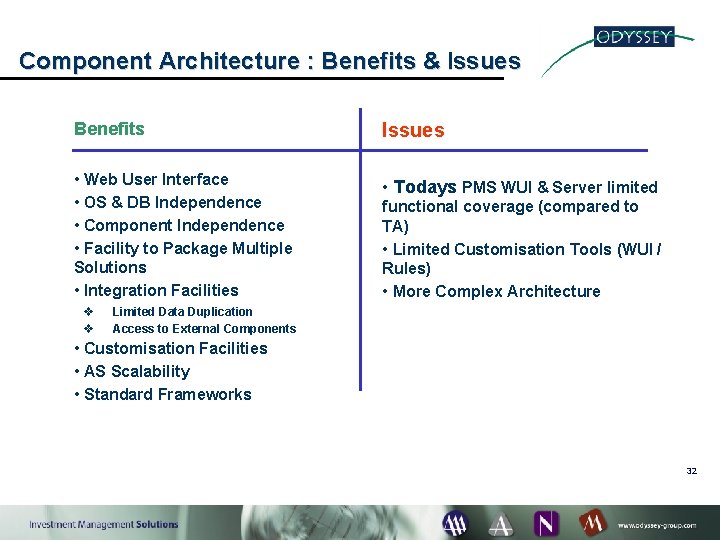Click the Todays PMS WUI & Server bullet
Viewport: 720px width, 540px height.
pos(520,206)
